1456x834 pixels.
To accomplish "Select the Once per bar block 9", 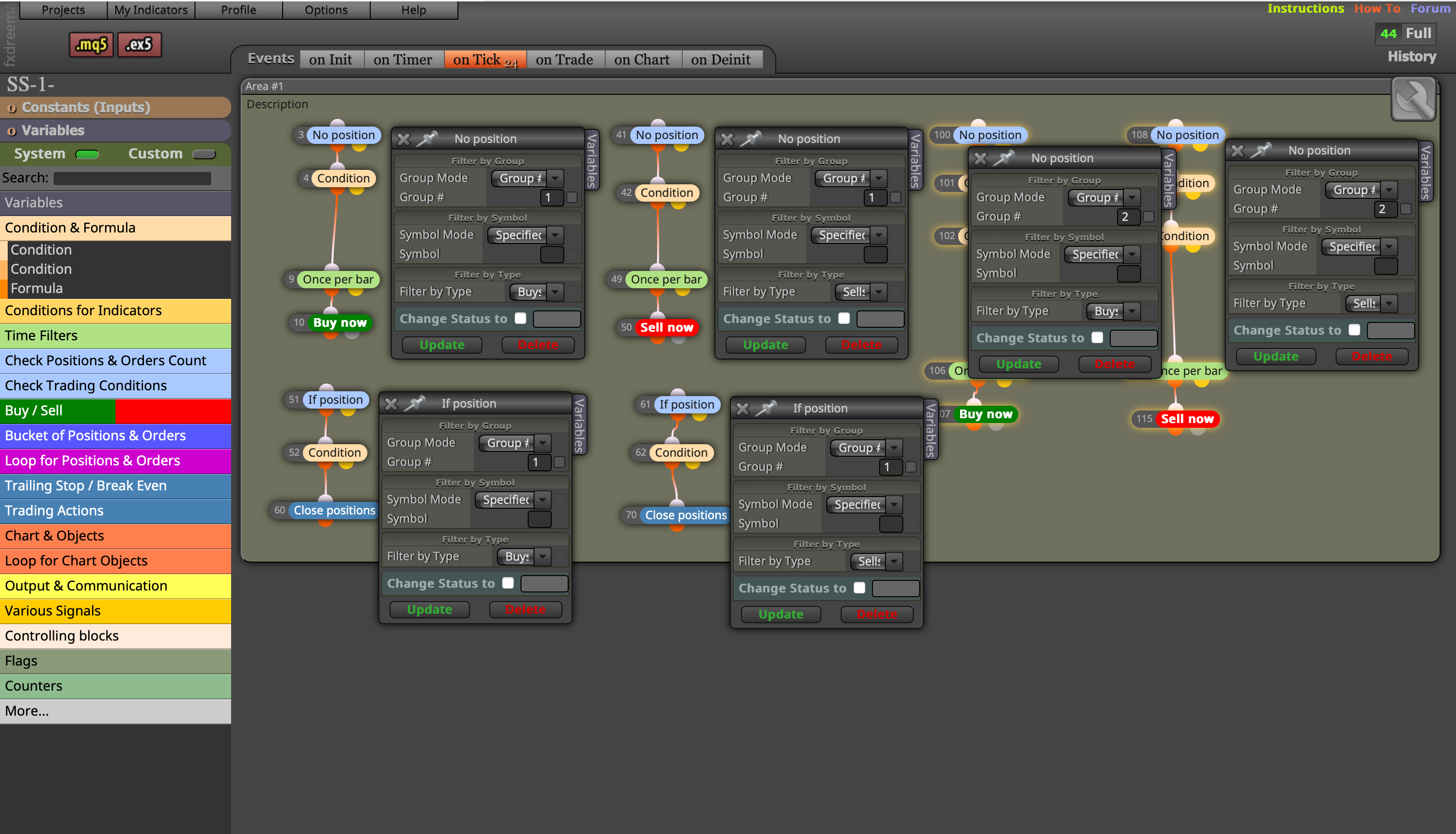I will coord(338,280).
